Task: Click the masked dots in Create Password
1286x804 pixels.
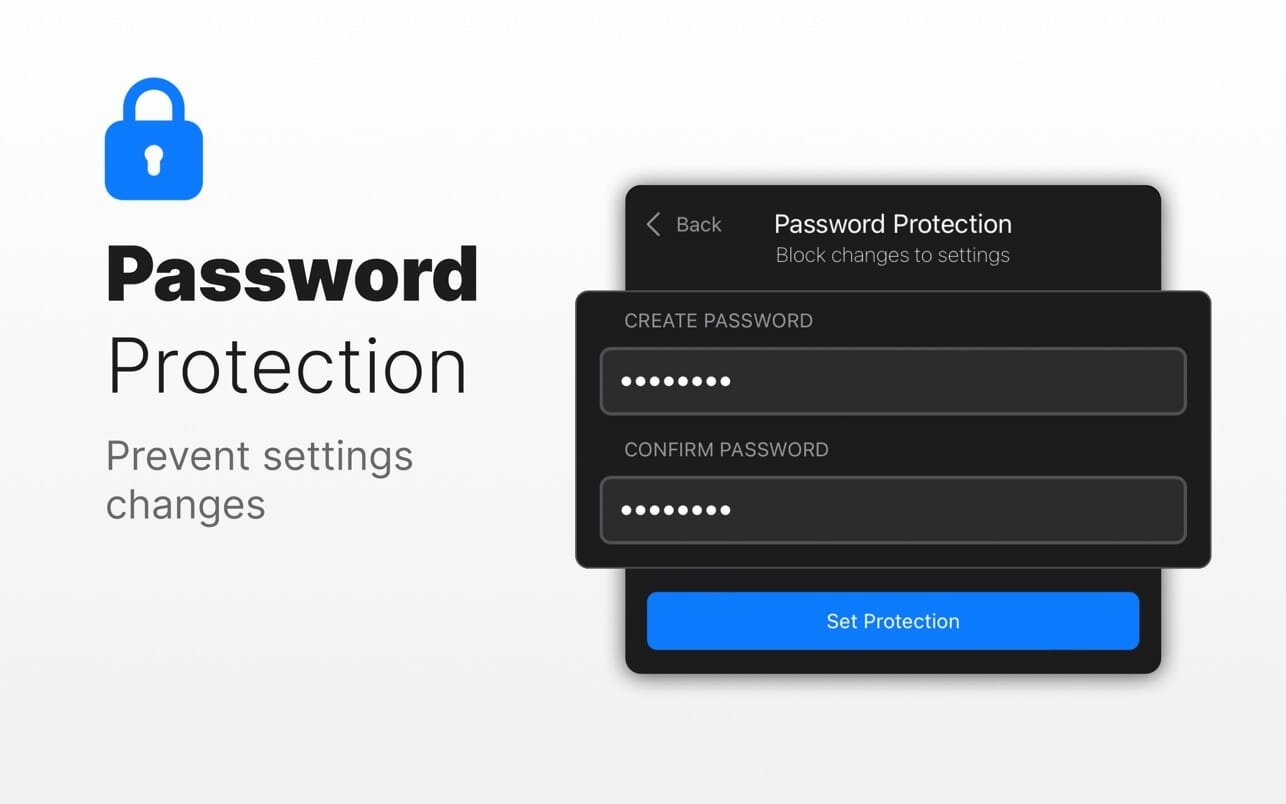Action: coord(676,381)
